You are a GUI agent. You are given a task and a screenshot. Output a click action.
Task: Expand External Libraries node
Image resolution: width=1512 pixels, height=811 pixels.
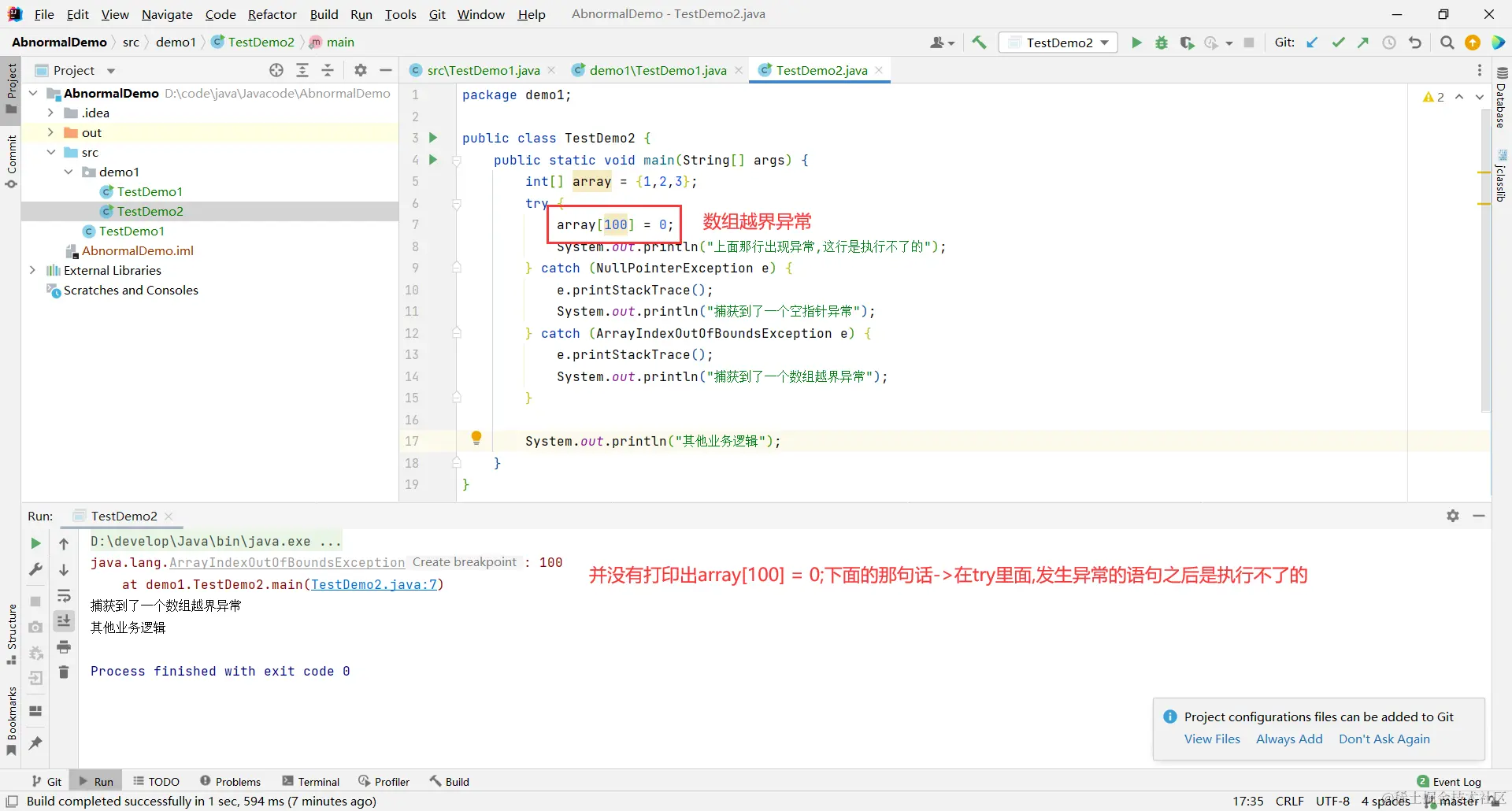tap(33, 270)
